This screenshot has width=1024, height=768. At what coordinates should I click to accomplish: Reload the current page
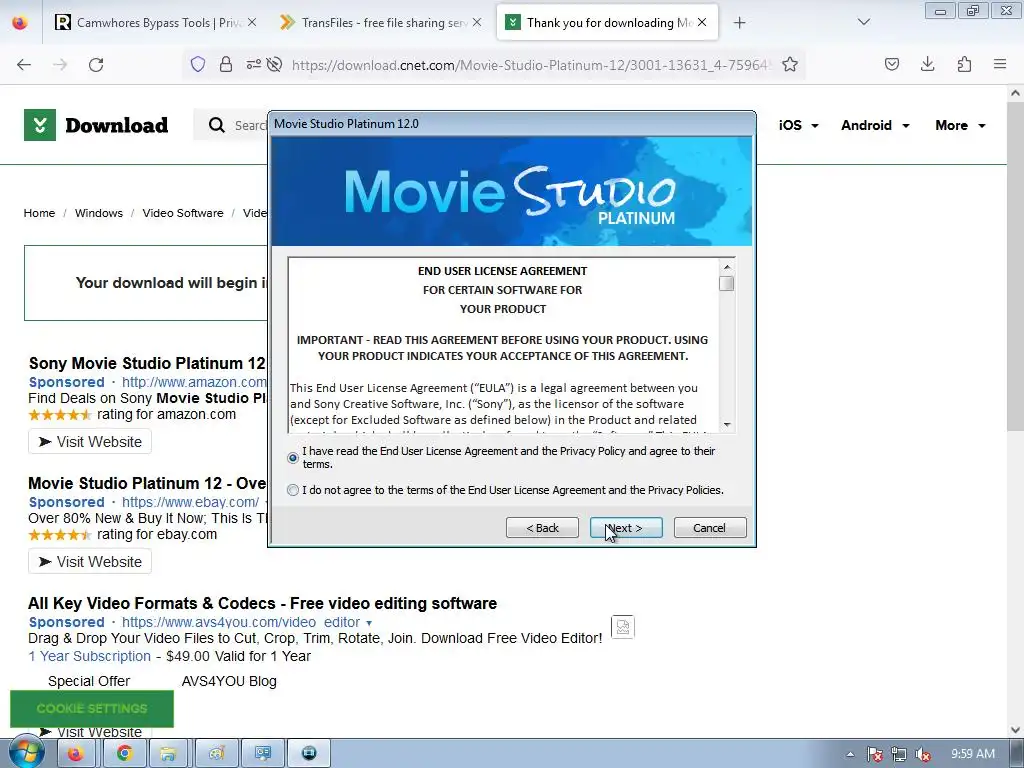click(96, 64)
